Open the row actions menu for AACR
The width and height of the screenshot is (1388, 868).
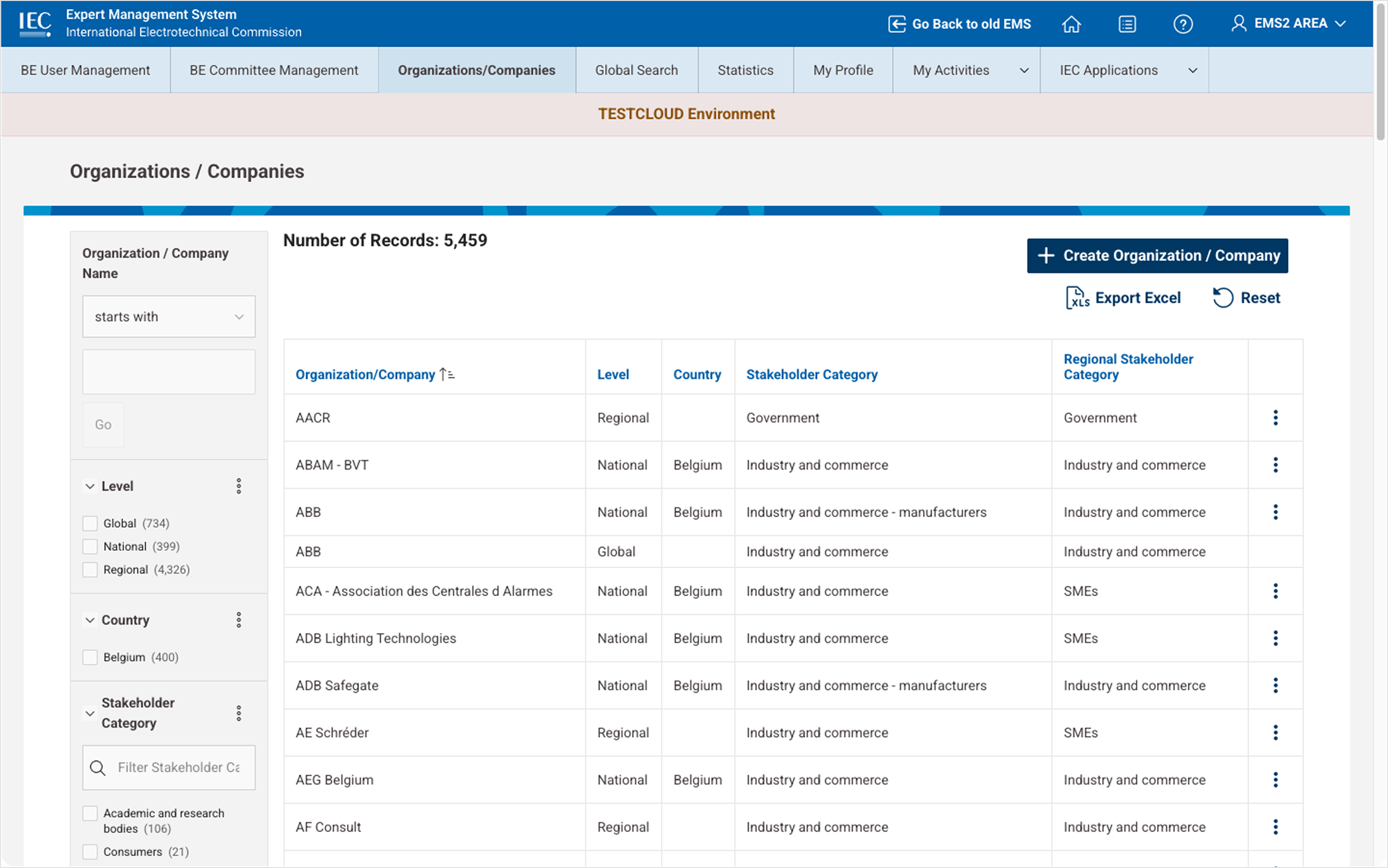(1276, 417)
